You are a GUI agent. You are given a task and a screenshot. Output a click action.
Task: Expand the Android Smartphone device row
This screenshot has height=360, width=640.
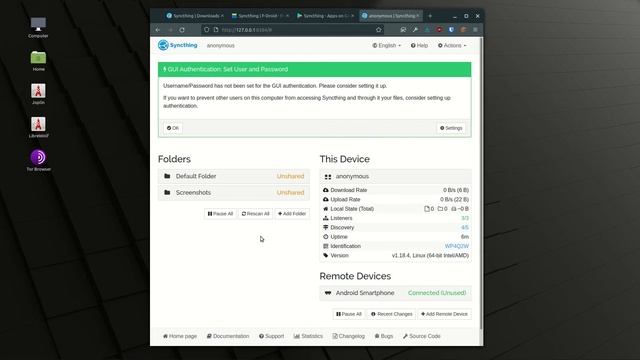[395, 293]
